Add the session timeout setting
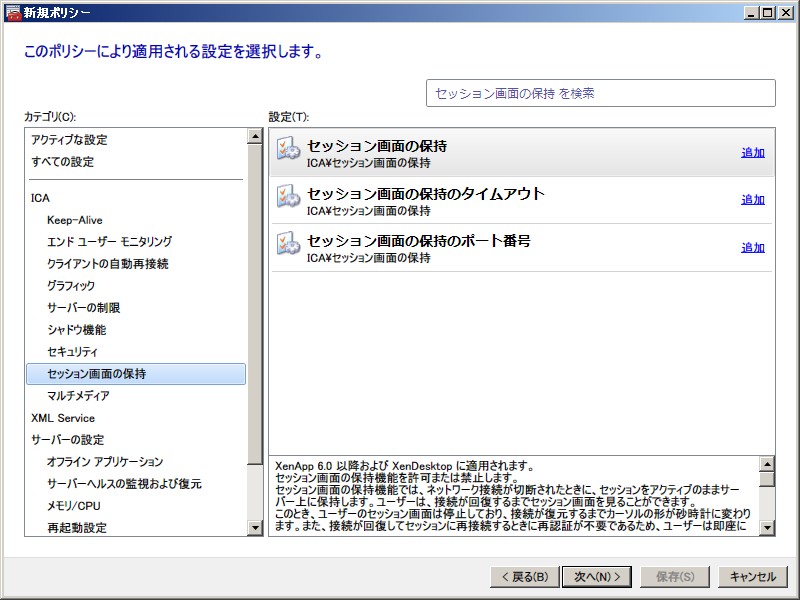 click(752, 200)
